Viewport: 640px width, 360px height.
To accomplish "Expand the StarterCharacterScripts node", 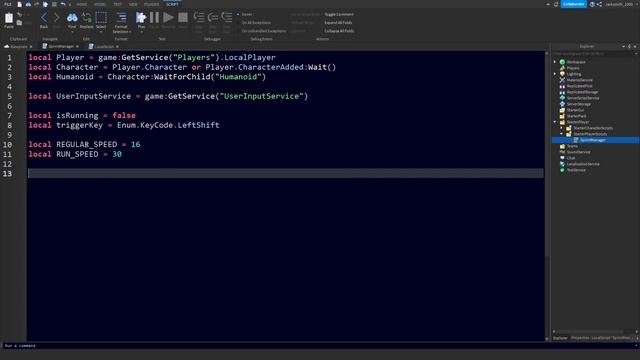I will click(x=561, y=128).
